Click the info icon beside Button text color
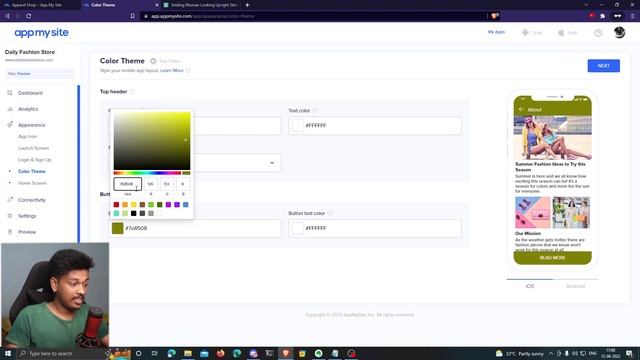This screenshot has width=640, height=360. (x=330, y=213)
